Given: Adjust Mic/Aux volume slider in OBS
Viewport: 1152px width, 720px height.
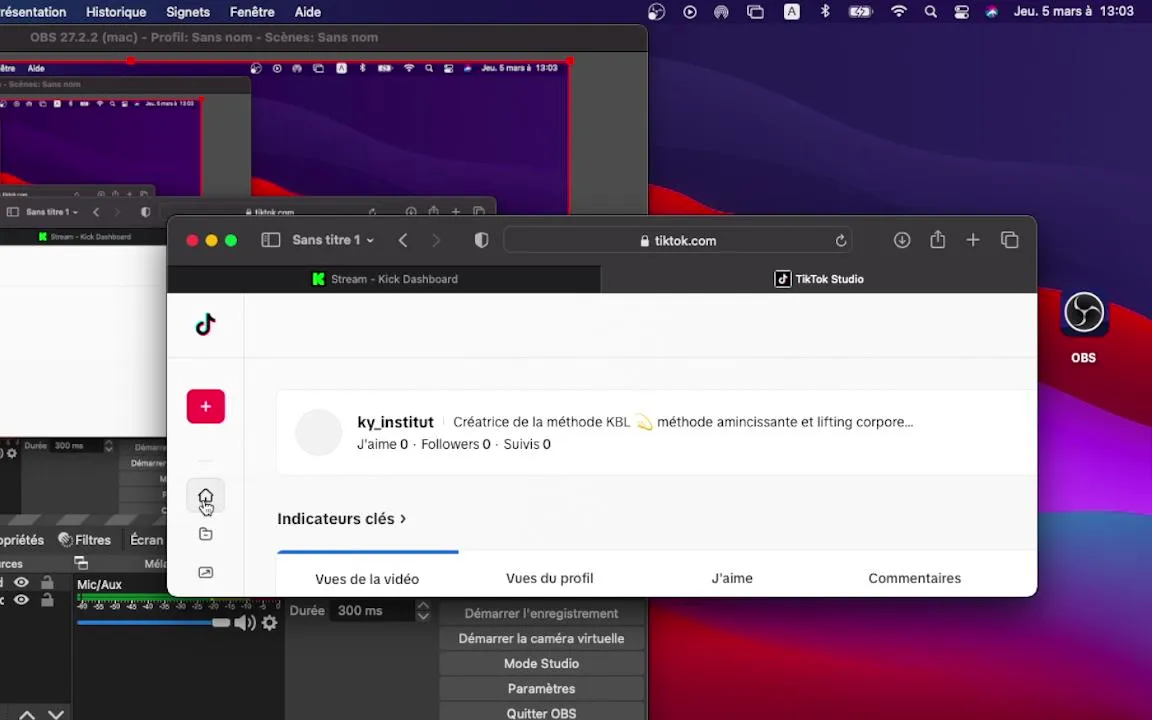Looking at the screenshot, I should (x=153, y=623).
